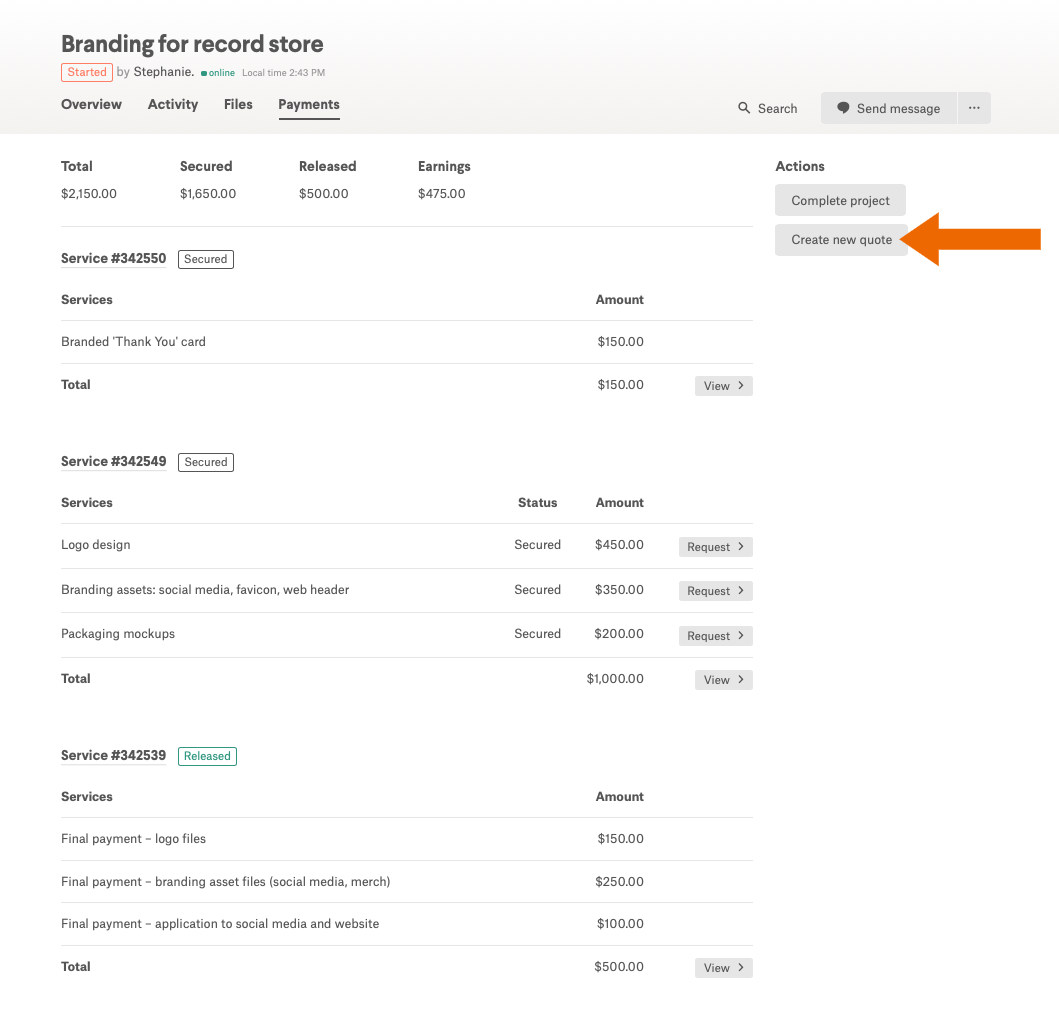
Task: Open Service #342550 link
Action: 113,258
